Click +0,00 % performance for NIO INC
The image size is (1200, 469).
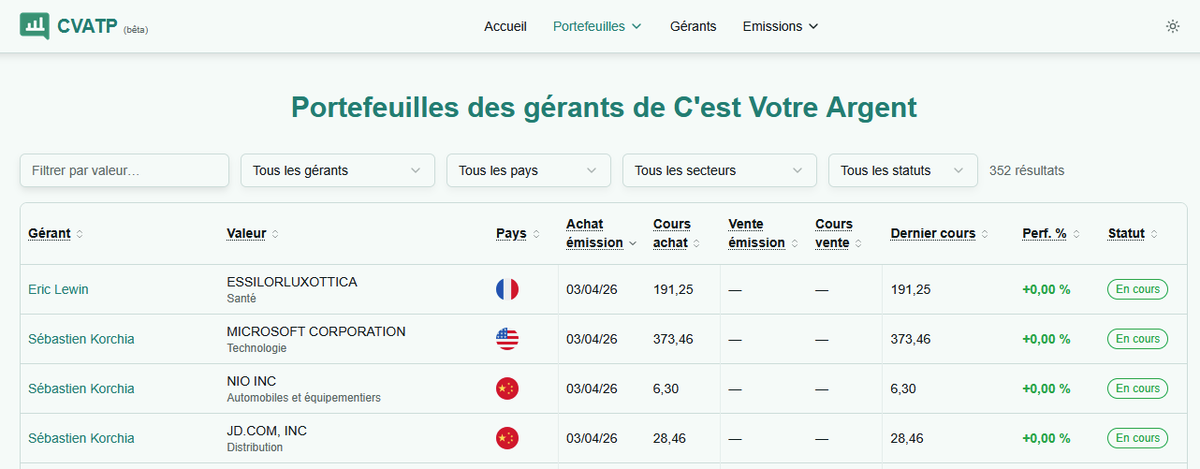[x=1046, y=389]
